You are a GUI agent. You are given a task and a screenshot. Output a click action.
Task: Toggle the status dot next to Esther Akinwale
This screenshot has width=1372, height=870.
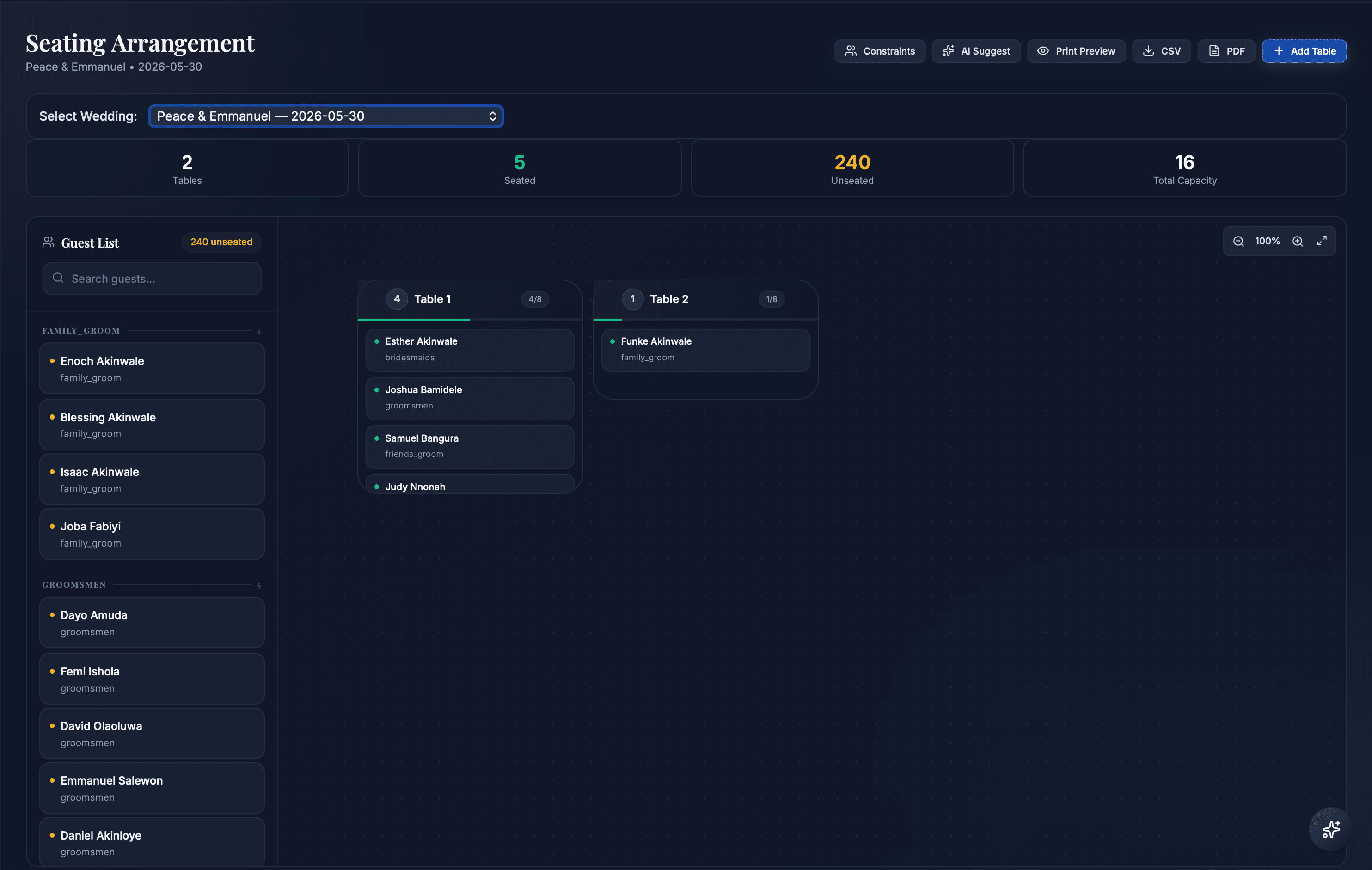tap(377, 341)
